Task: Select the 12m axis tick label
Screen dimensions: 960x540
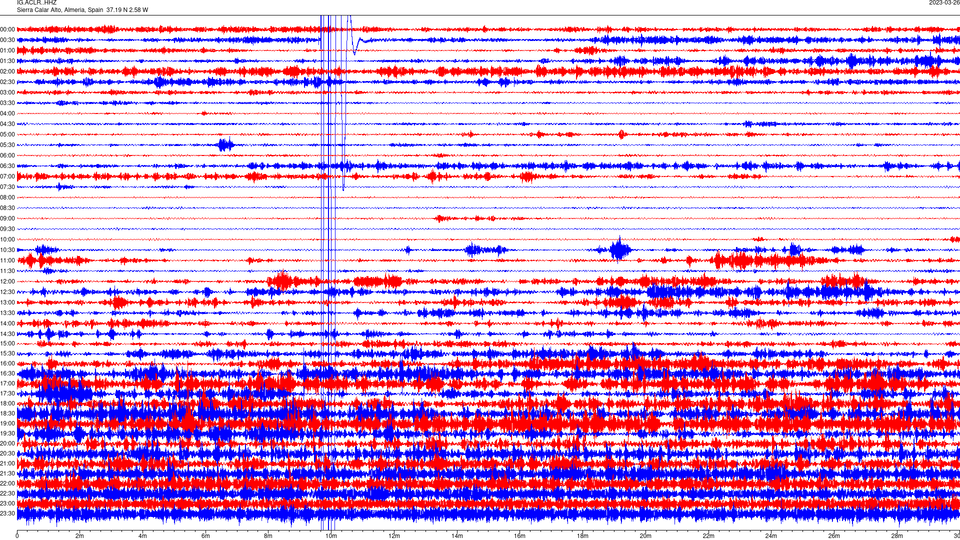Action: pyautogui.click(x=394, y=536)
